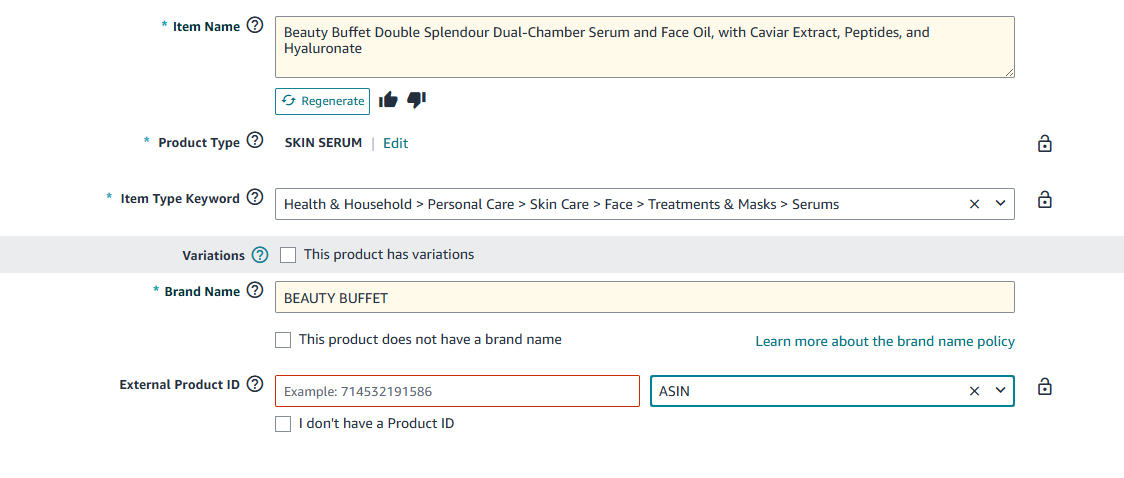1124x478 pixels.
Task: Tick 'I don't have a Product ID'
Action: coord(283,424)
